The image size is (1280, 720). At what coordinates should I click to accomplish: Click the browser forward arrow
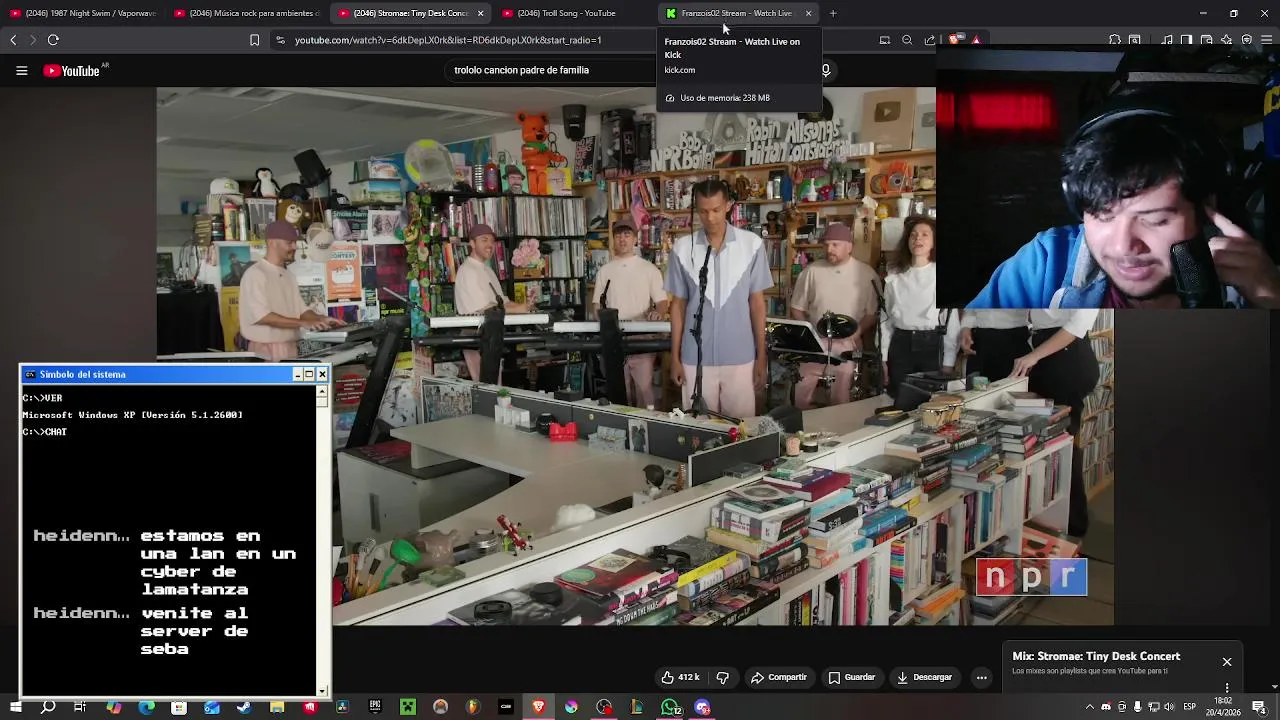[33, 40]
